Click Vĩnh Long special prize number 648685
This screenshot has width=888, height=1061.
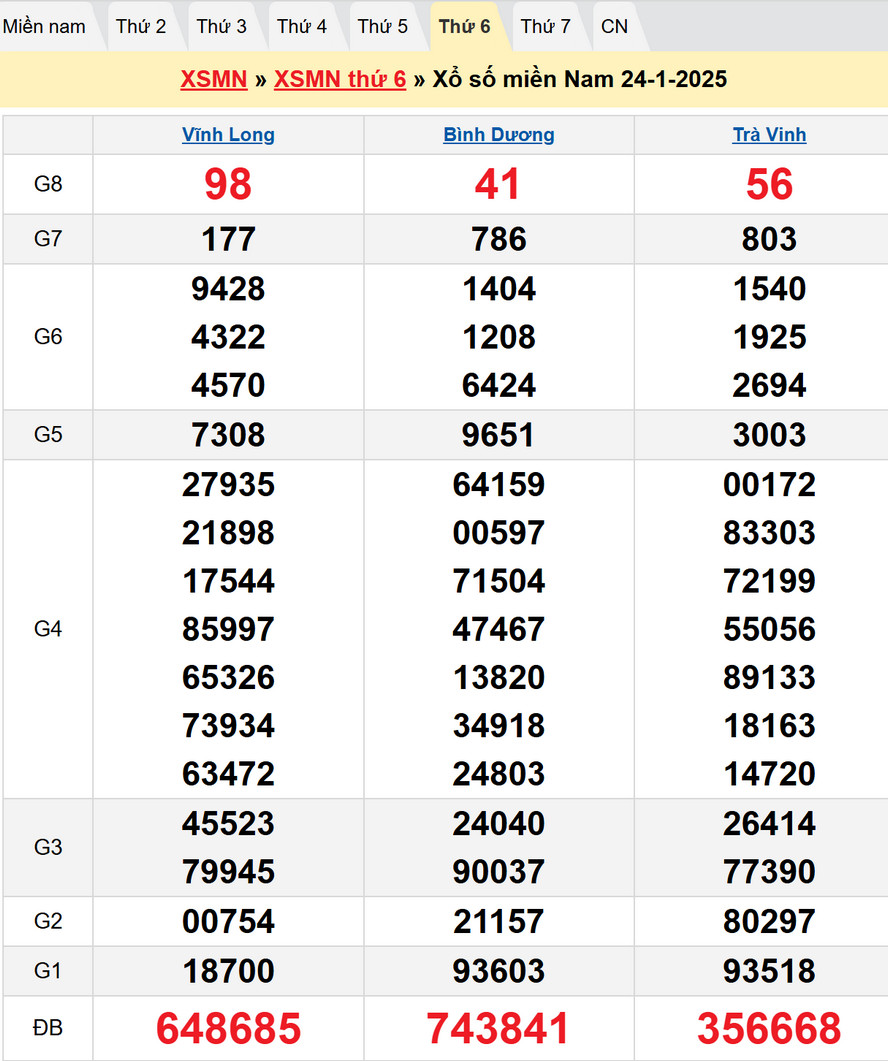point(228,1028)
